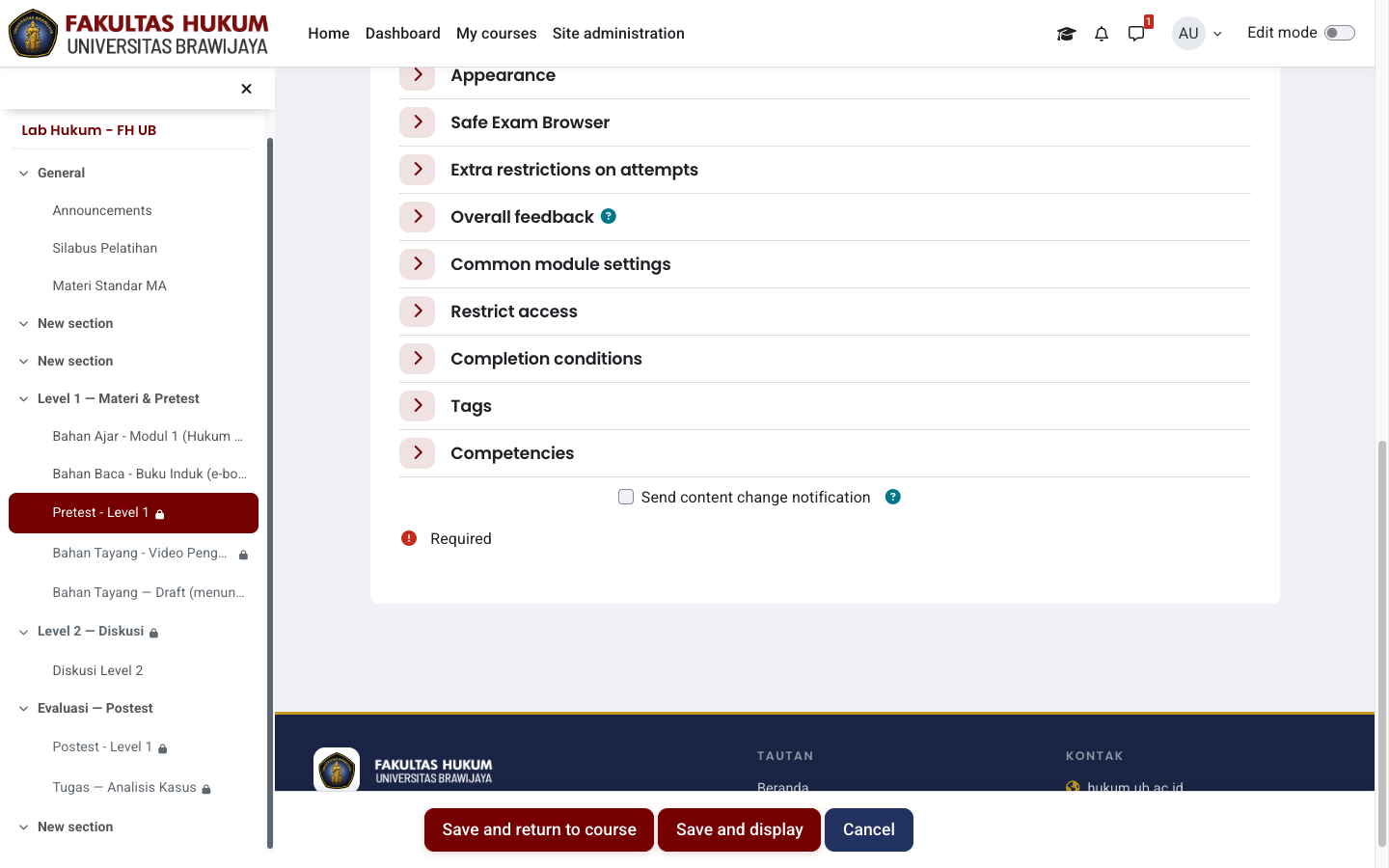Open Bahan Tayang — Draft item
The width and height of the screenshot is (1389, 868).
pos(149,592)
